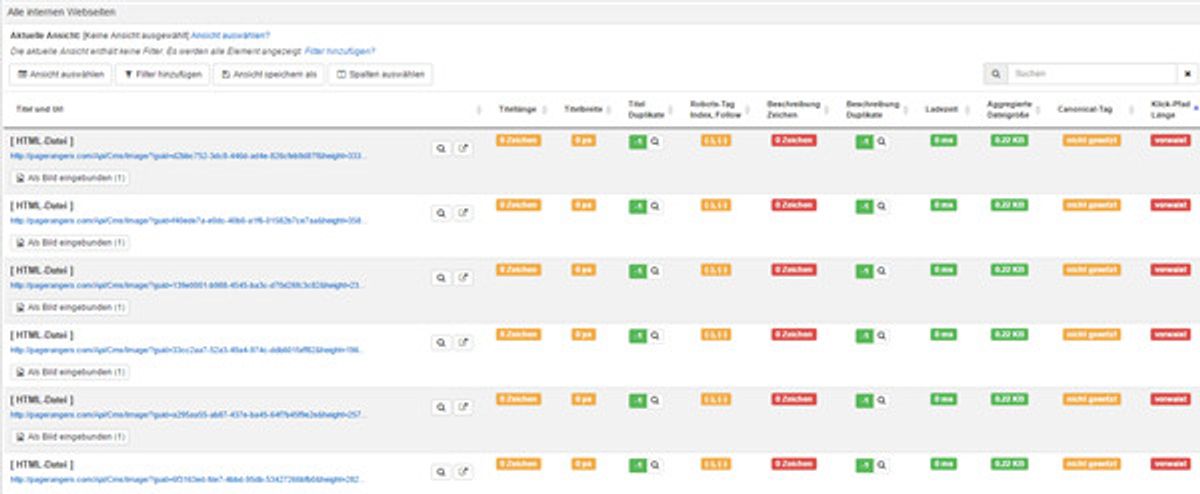Follow the blue 'Ansicht auswählen?' link
1200x494 pixels.
pos(230,36)
